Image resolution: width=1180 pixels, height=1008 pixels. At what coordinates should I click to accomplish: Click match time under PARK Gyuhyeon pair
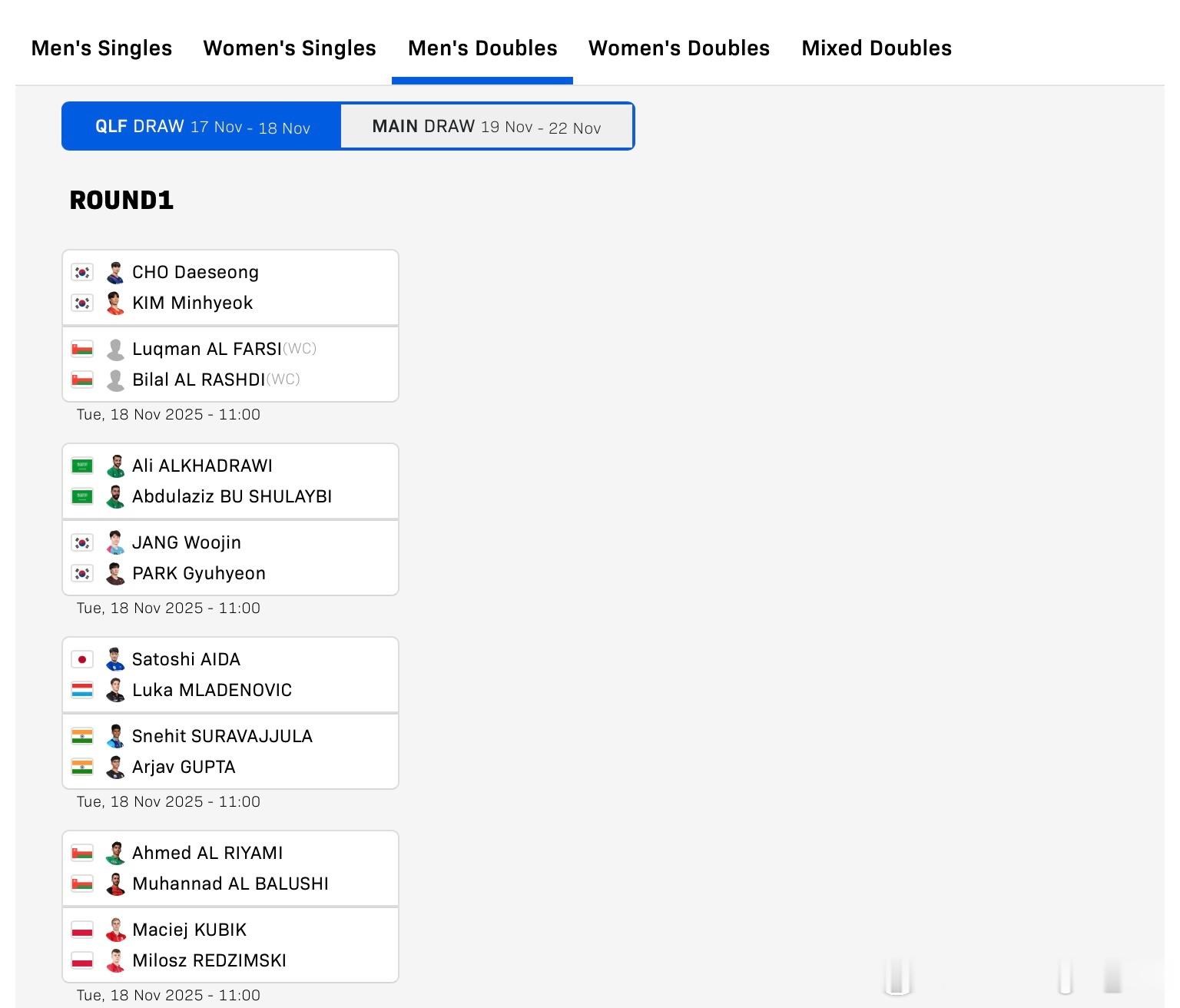click(168, 608)
